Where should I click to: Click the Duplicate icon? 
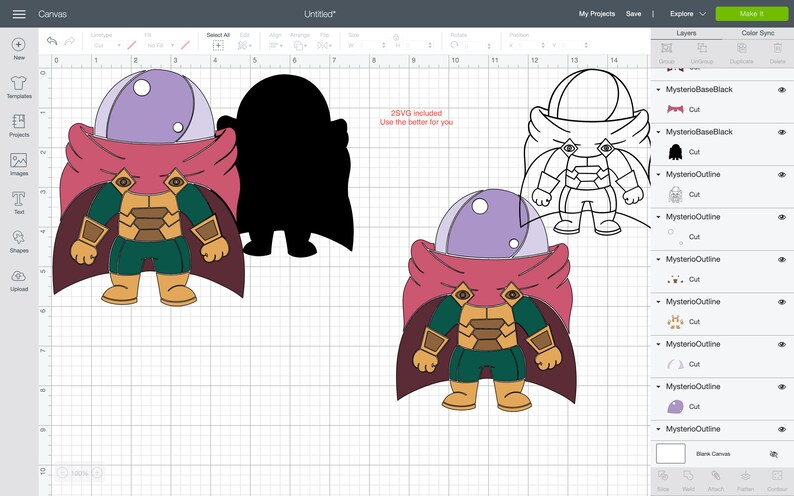pyautogui.click(x=741, y=48)
